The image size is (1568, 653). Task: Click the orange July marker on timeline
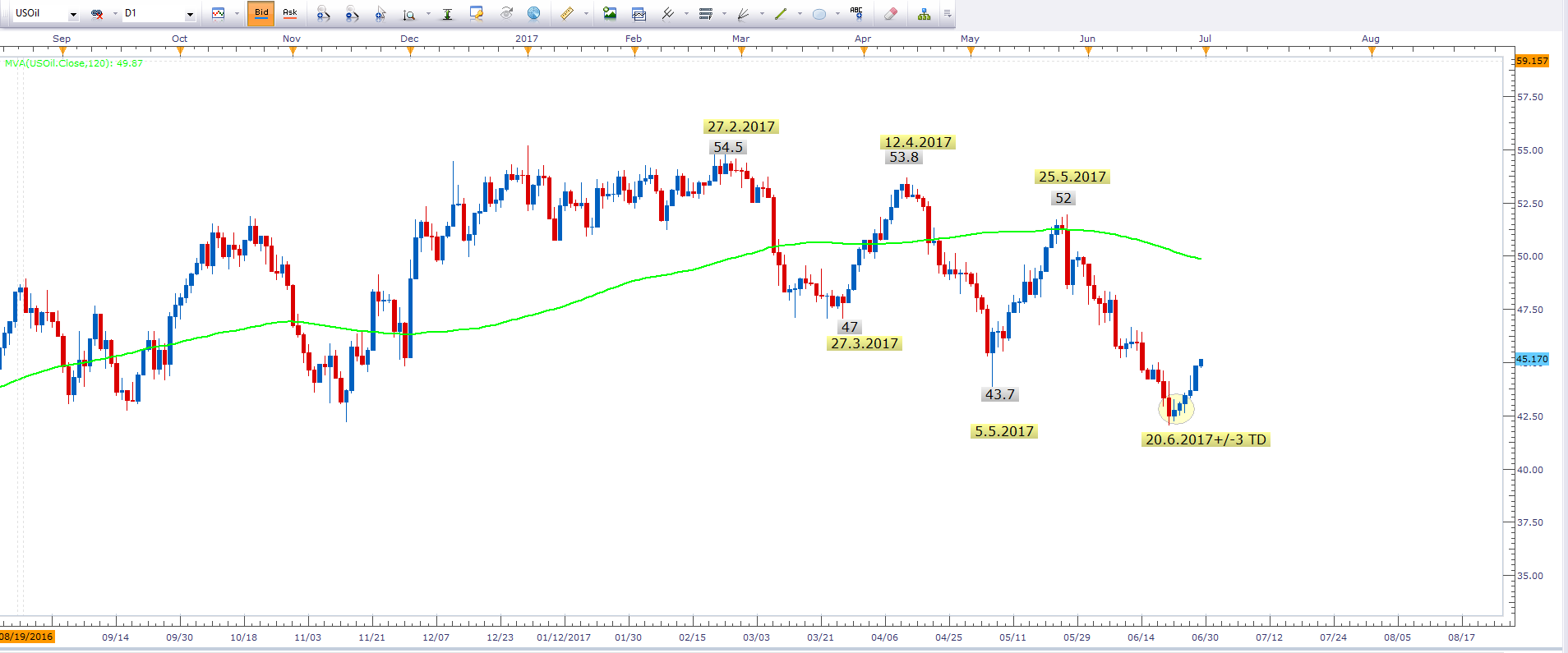tap(1206, 51)
